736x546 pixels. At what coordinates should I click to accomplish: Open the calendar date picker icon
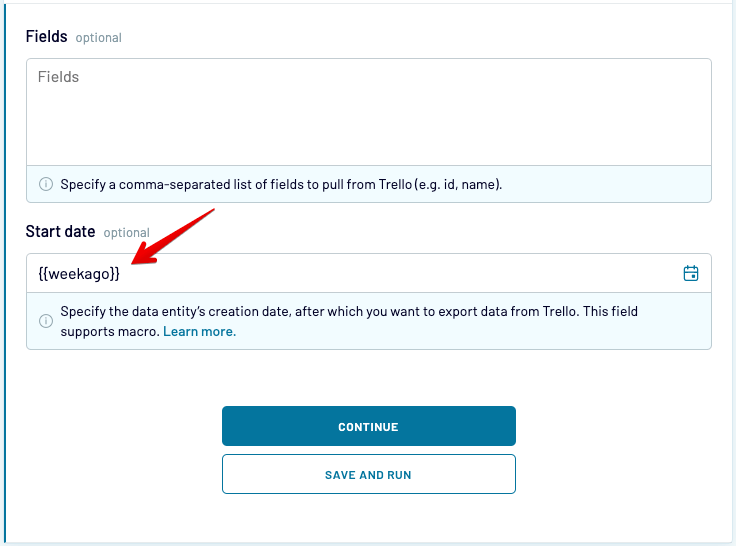click(x=690, y=273)
